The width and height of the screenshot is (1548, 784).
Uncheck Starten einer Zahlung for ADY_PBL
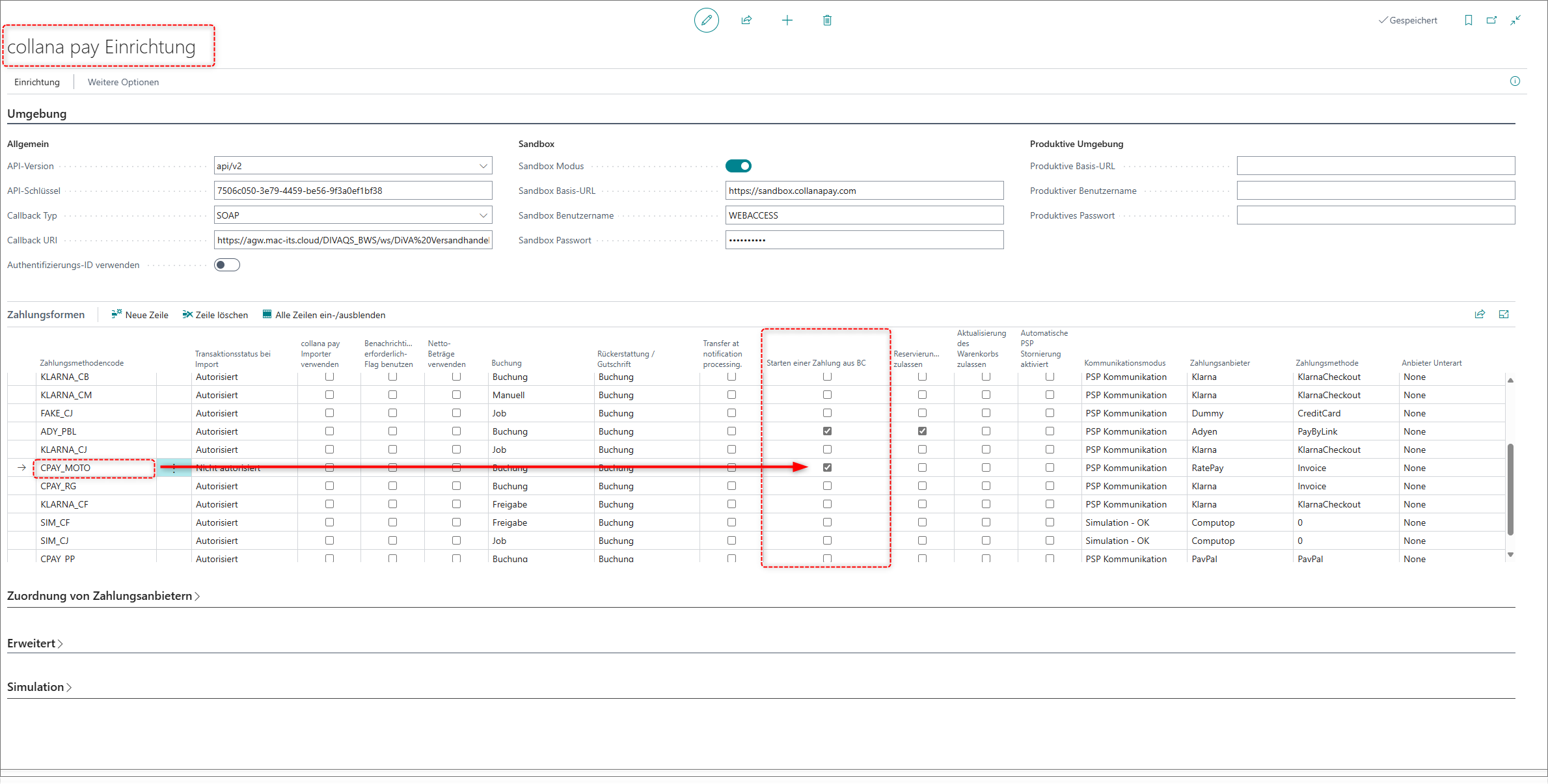click(827, 431)
